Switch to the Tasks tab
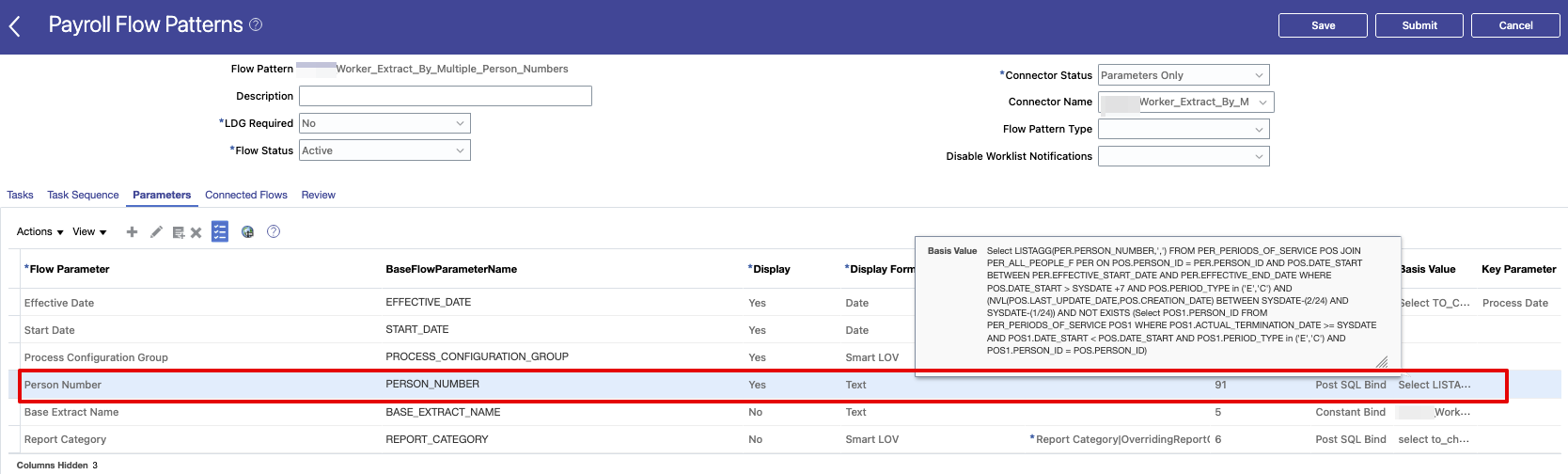Screen dimensions: 1568x474 point(20,195)
